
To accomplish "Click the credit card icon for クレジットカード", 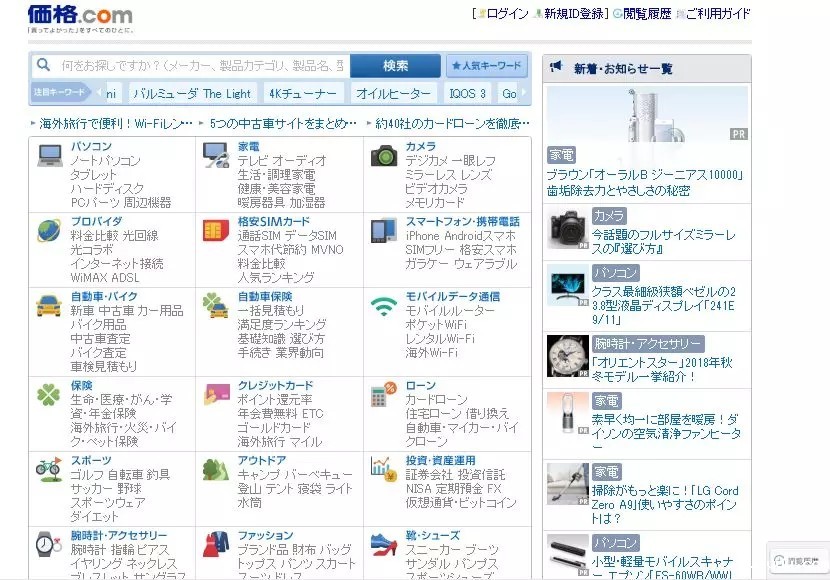I will 215,393.
